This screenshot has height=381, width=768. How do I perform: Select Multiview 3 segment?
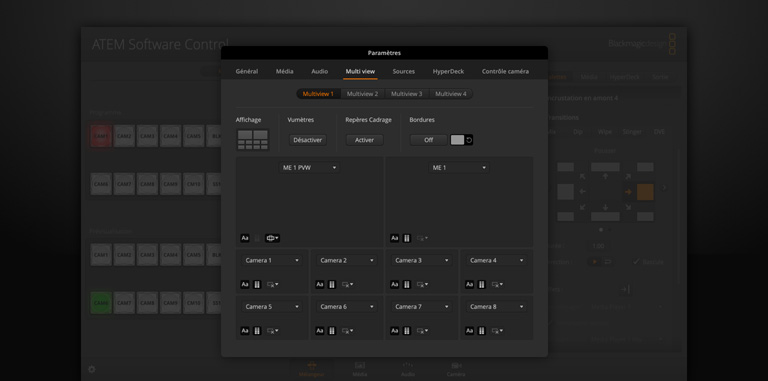coord(407,94)
